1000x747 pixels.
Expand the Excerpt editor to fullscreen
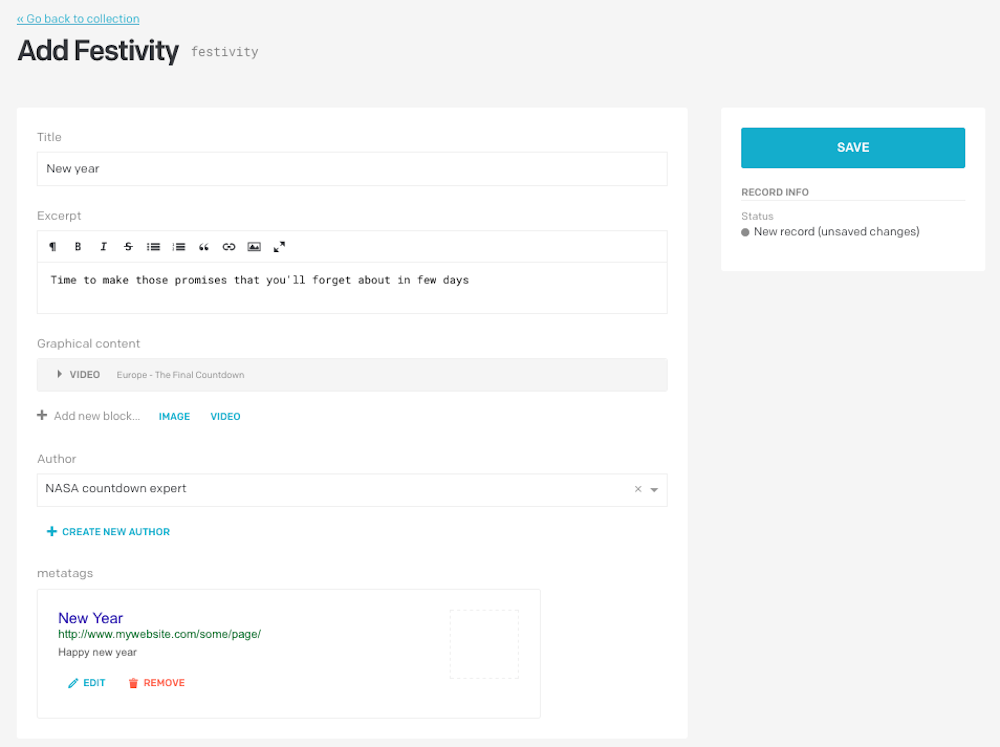(x=279, y=247)
